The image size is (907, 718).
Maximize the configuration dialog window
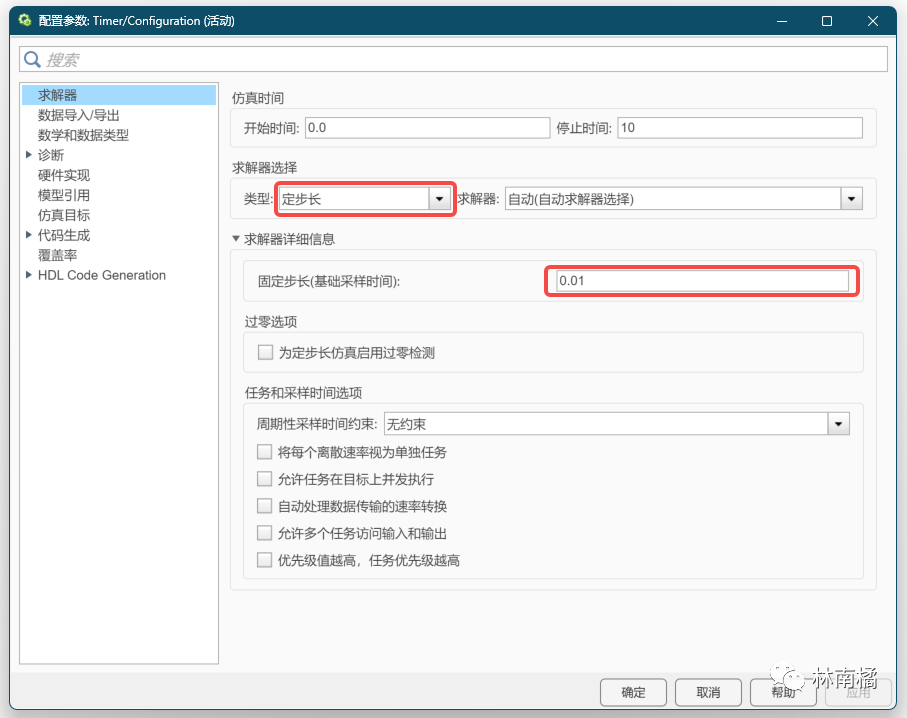(x=827, y=21)
